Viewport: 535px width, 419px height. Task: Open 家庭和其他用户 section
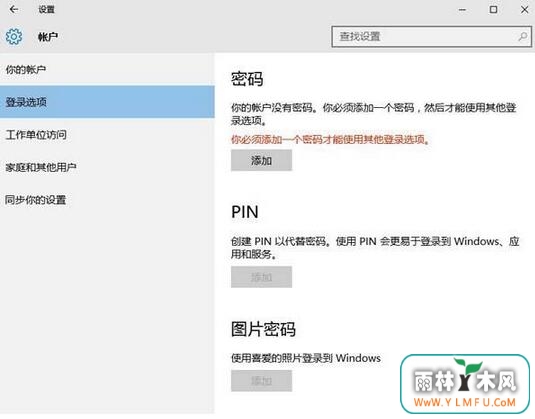tap(107, 167)
